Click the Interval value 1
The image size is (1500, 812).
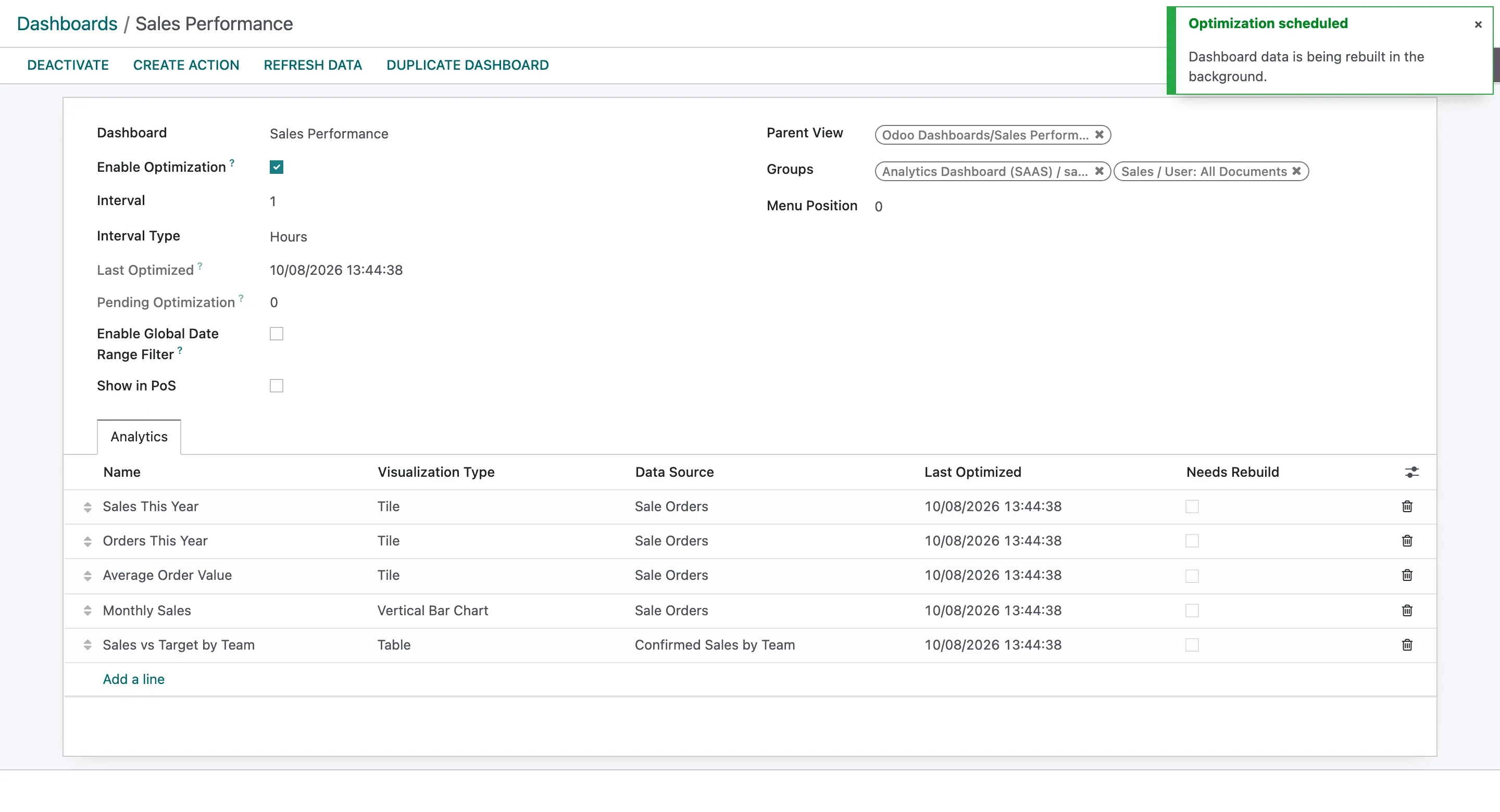pyautogui.click(x=272, y=201)
